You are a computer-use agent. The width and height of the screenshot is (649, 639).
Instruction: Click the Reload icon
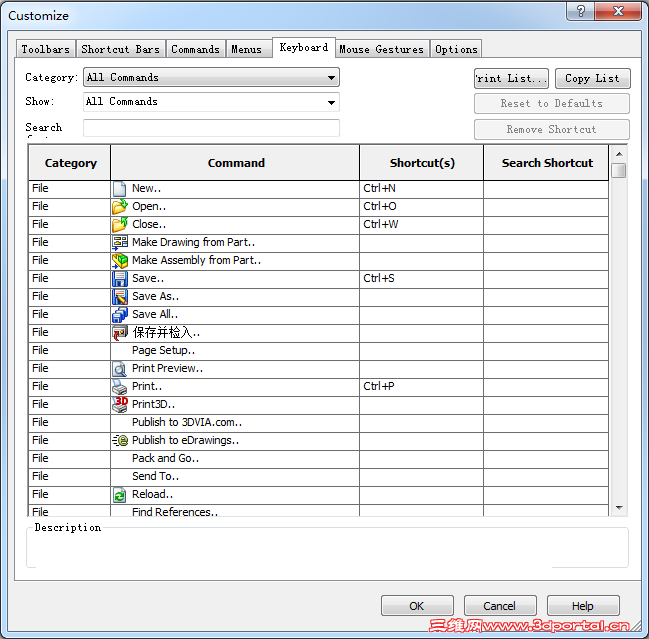pyautogui.click(x=120, y=495)
